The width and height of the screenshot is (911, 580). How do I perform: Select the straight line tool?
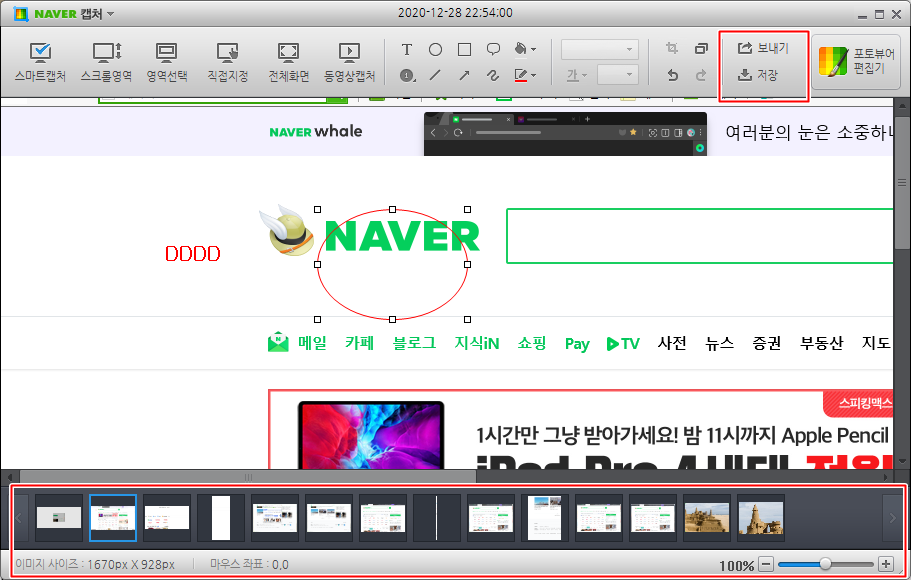tap(435, 75)
